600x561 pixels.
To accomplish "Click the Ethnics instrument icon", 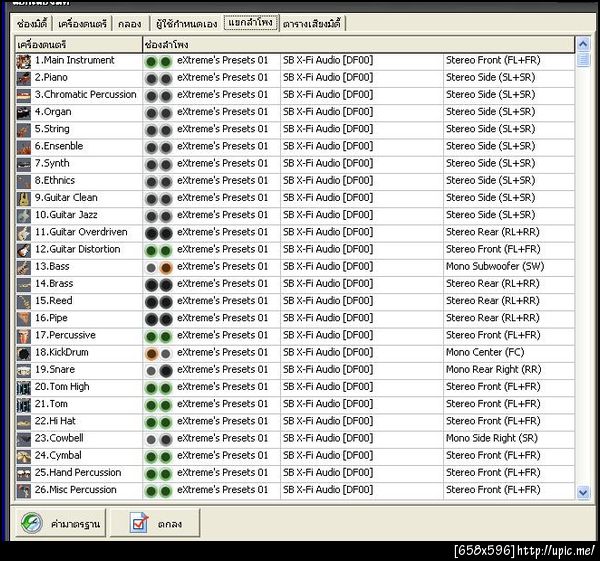I will coord(24,181).
